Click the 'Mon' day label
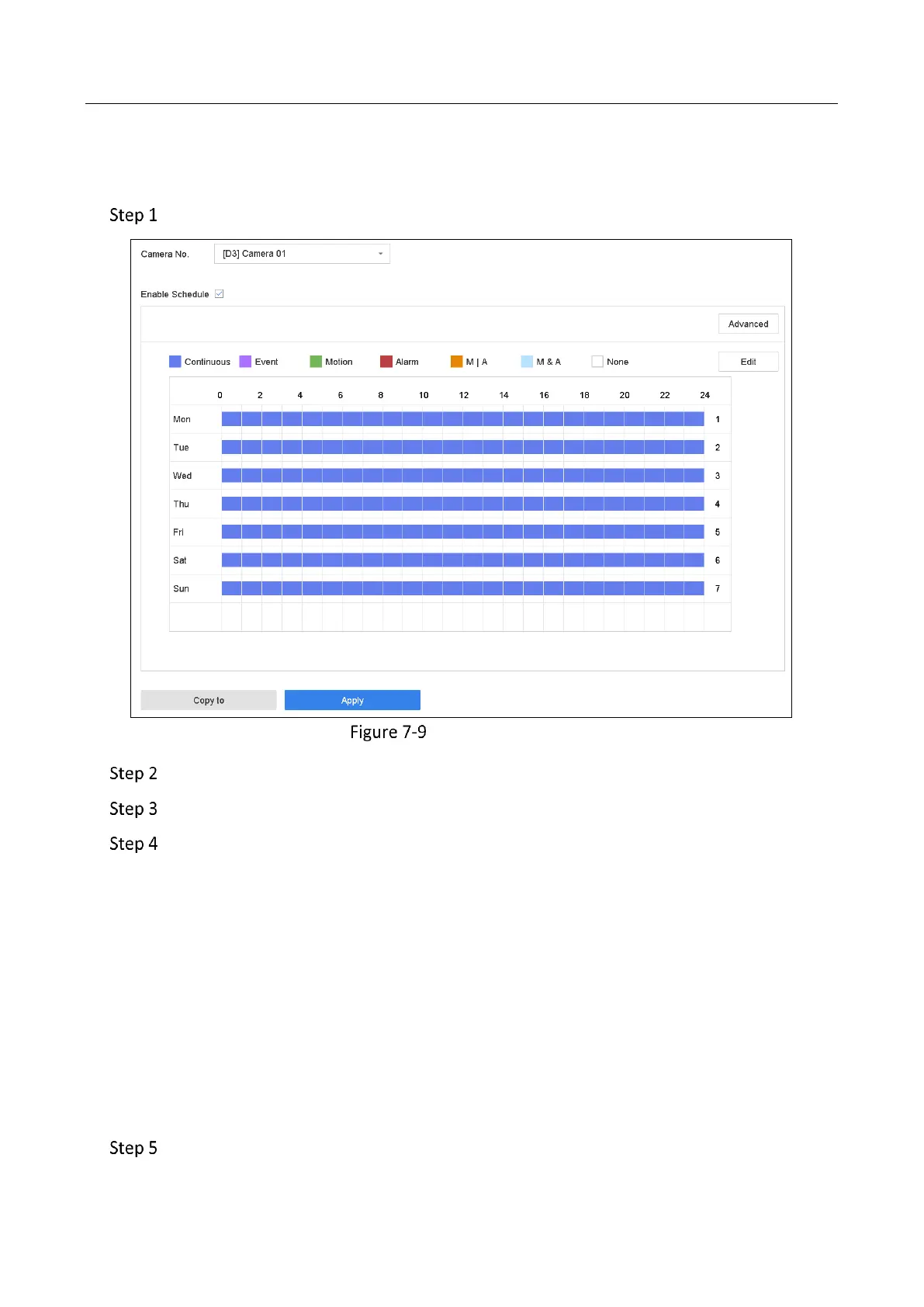 pos(182,419)
